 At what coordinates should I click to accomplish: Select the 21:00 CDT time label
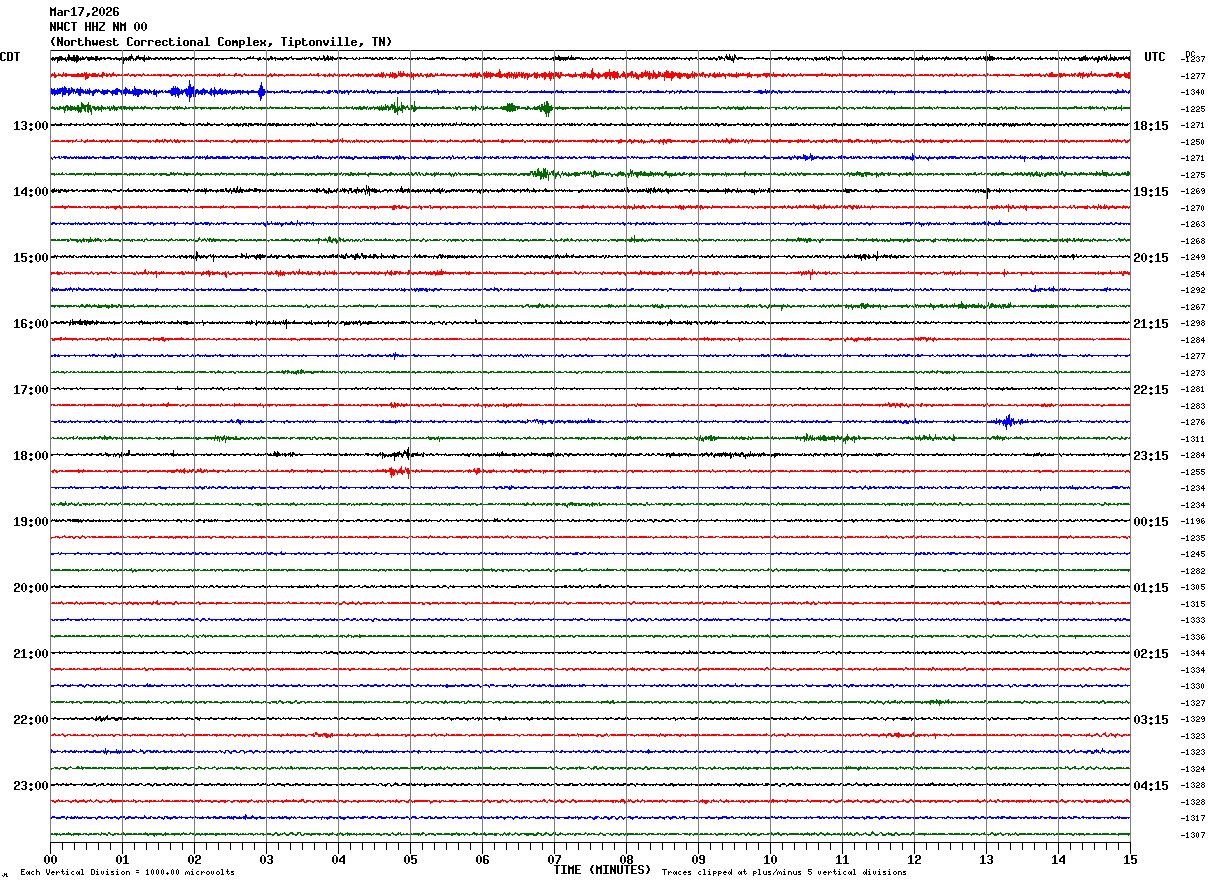(x=31, y=654)
